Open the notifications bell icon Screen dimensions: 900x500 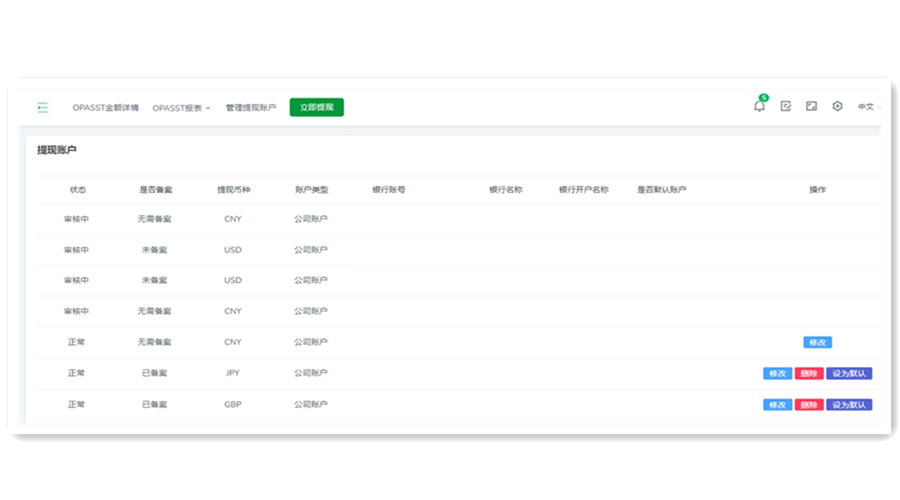point(759,106)
